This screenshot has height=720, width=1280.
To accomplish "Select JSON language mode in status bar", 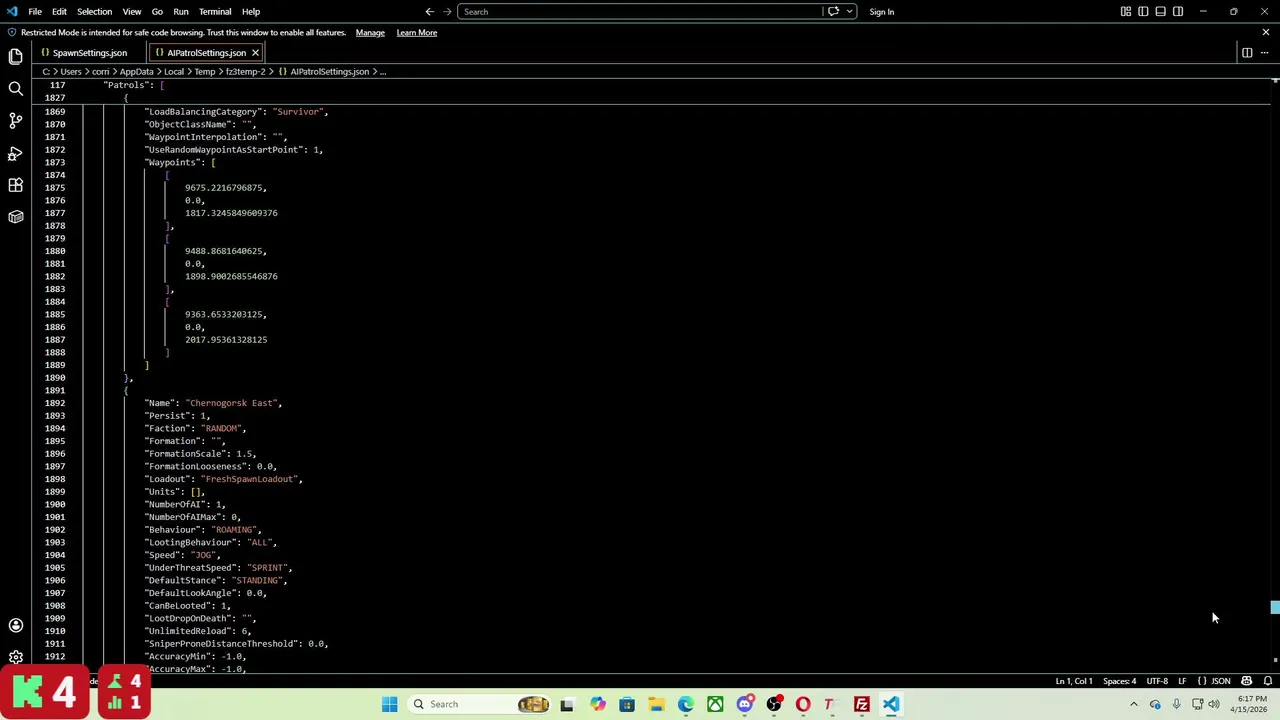I will pos(1221,681).
